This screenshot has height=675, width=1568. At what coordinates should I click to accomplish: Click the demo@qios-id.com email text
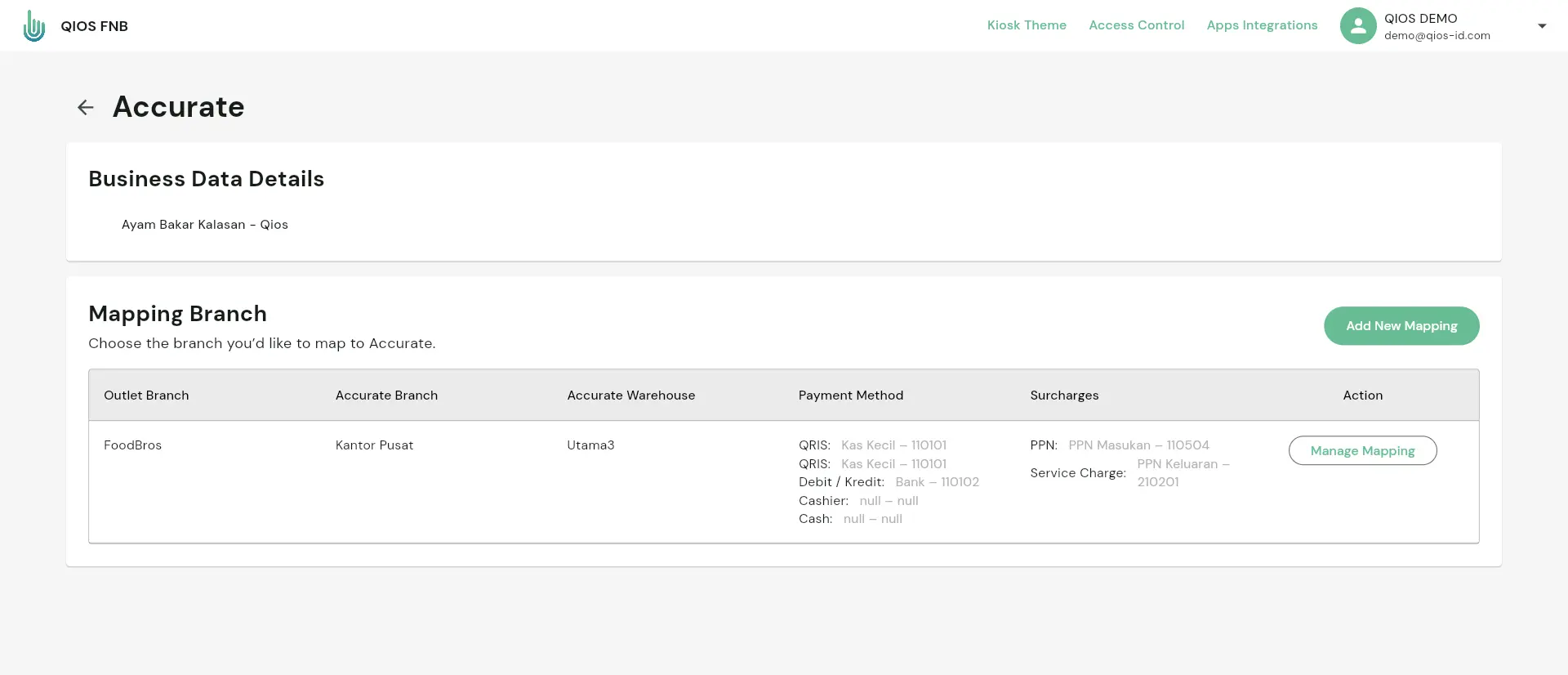click(1437, 36)
